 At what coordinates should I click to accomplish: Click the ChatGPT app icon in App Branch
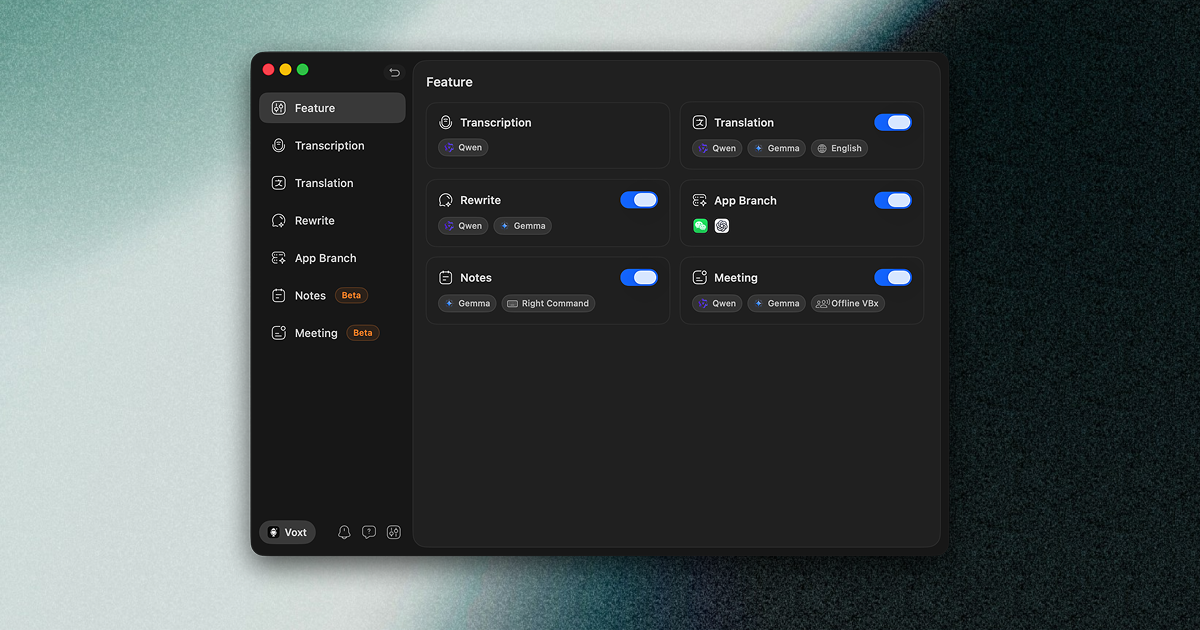pos(722,226)
